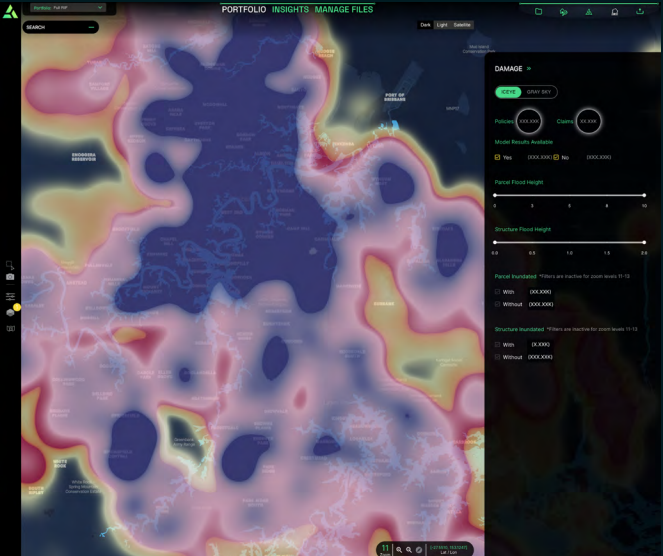This screenshot has width=663, height=556.
Task: Check the With box under Parcel Inundated
Action: [x=498, y=291]
